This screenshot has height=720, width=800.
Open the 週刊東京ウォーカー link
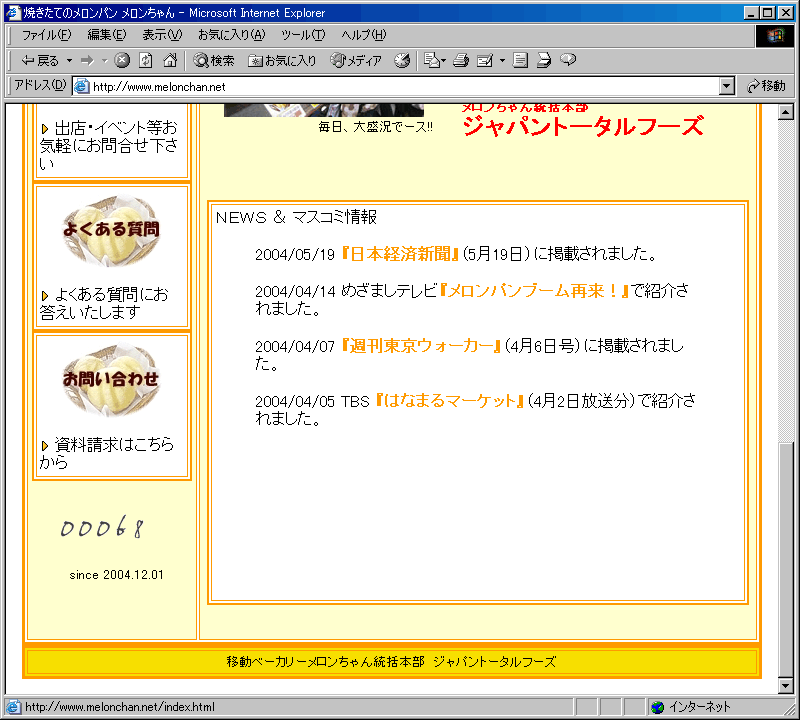click(x=421, y=345)
